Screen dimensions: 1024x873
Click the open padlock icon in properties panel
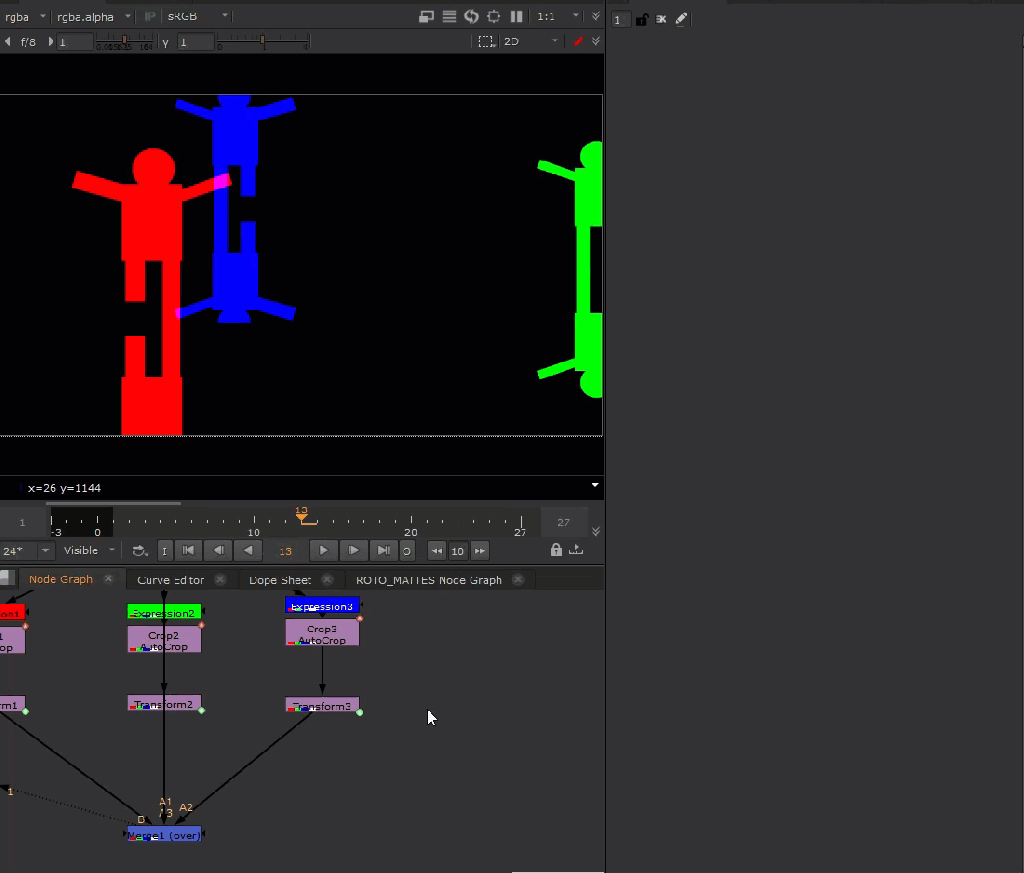(x=642, y=19)
